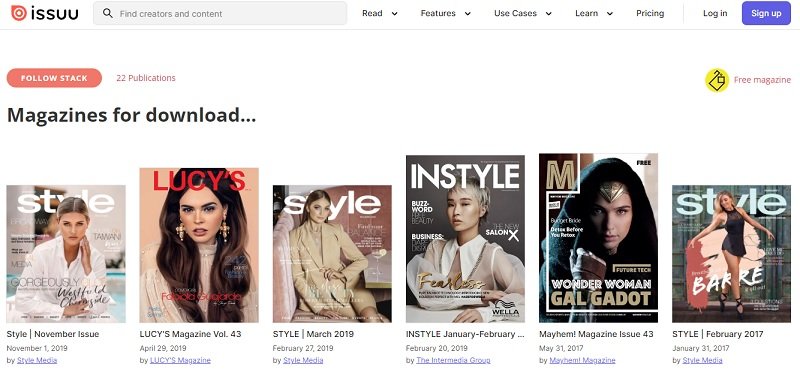The width and height of the screenshot is (800, 382).
Task: Click the 22 Publications text
Action: pos(146,78)
